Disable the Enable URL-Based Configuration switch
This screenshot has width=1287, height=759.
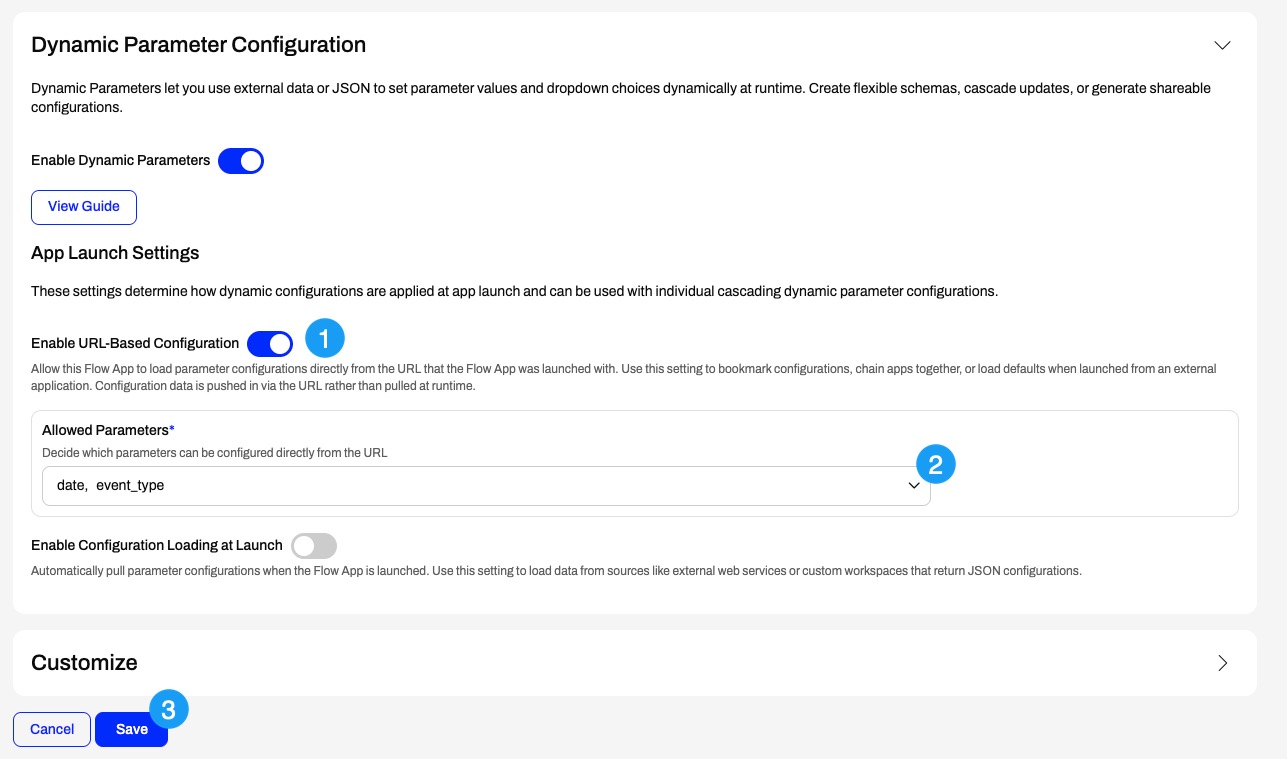[270, 344]
